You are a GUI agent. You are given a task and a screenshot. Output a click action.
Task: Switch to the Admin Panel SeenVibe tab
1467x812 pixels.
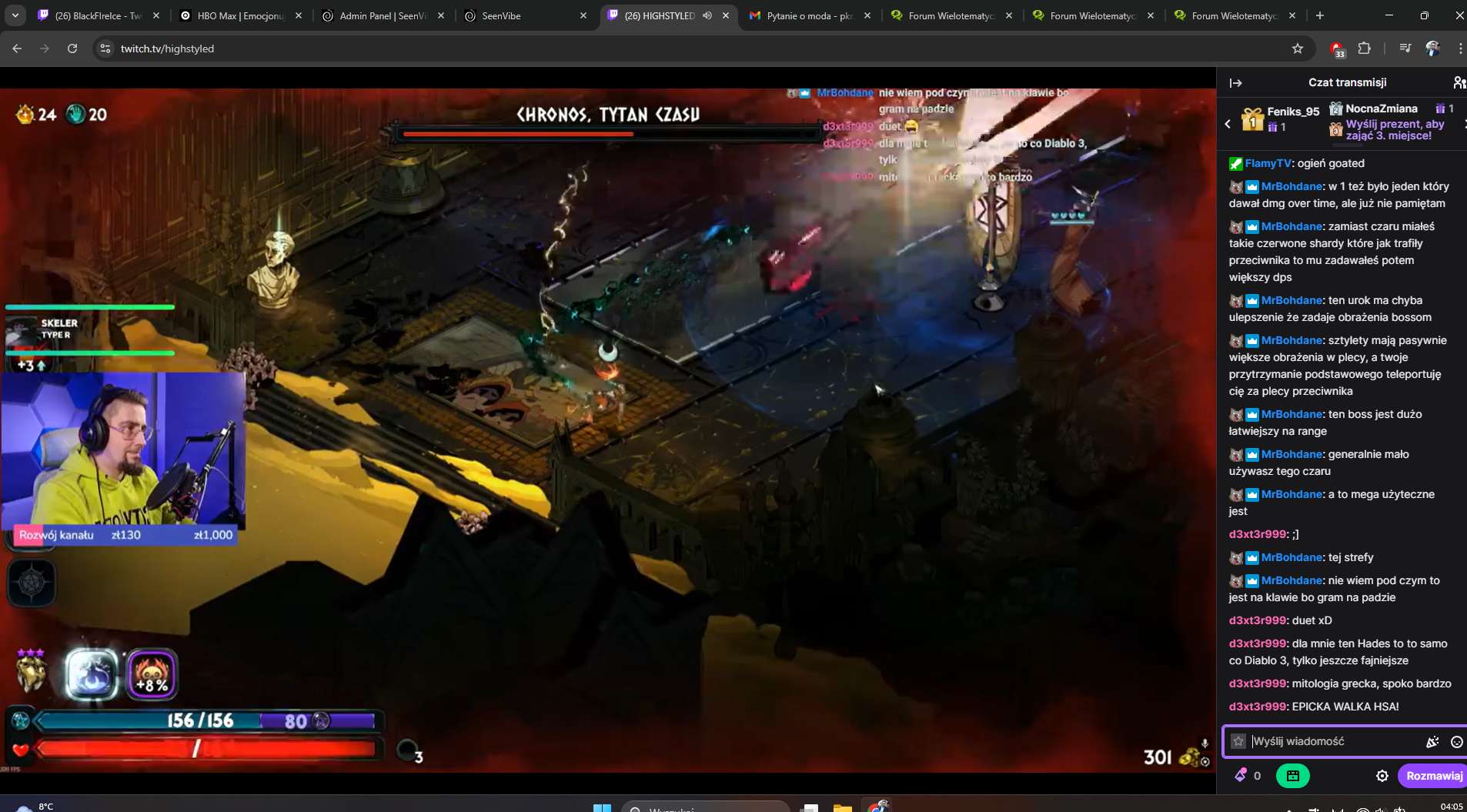click(x=383, y=15)
